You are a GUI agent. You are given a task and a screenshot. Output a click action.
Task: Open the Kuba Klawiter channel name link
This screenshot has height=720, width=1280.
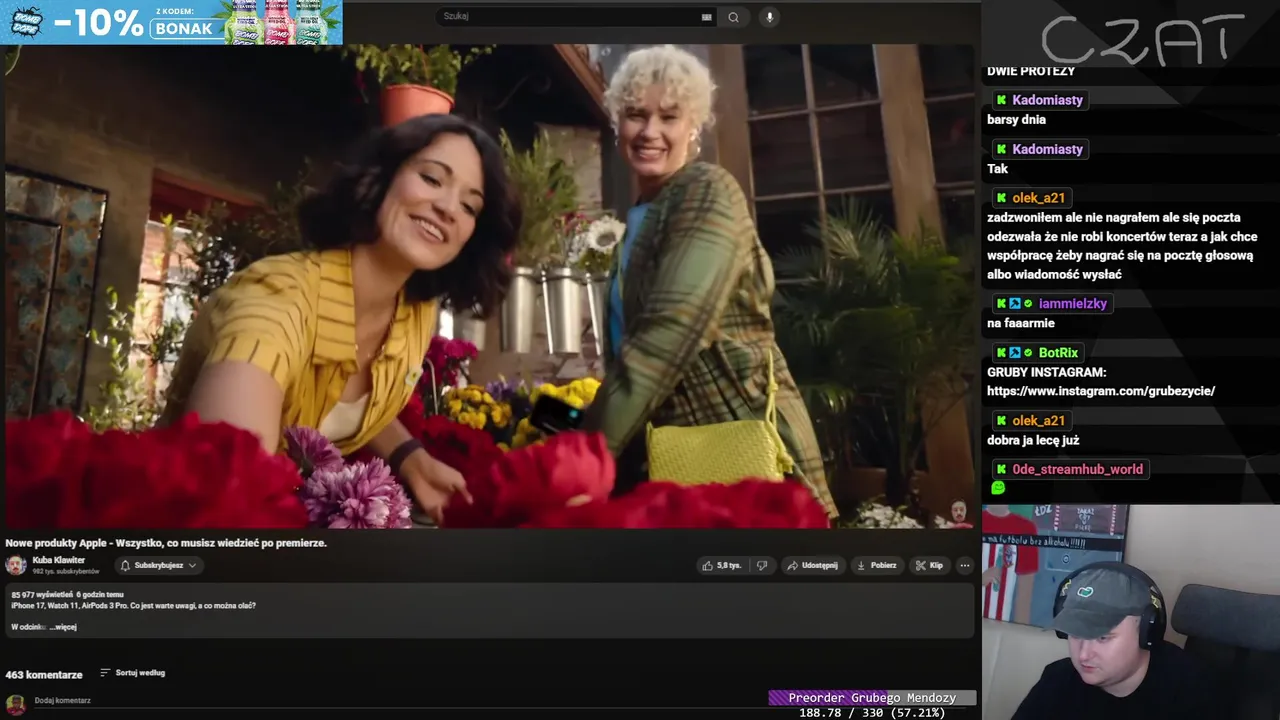pyautogui.click(x=59, y=560)
